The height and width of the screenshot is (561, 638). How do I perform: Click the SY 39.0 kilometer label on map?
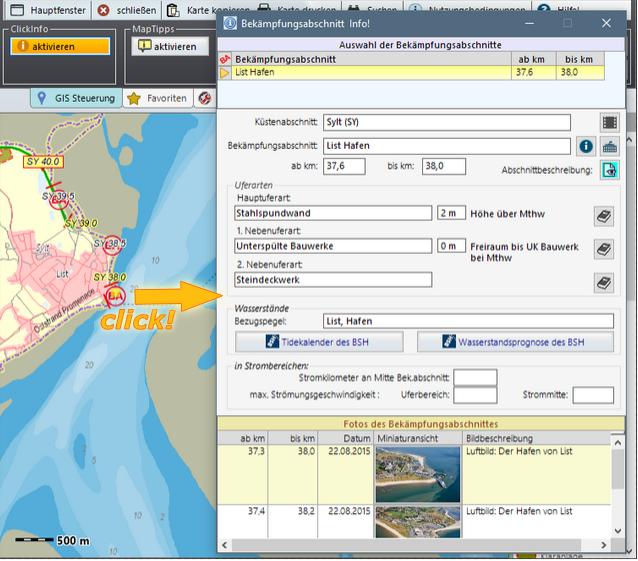tap(81, 223)
